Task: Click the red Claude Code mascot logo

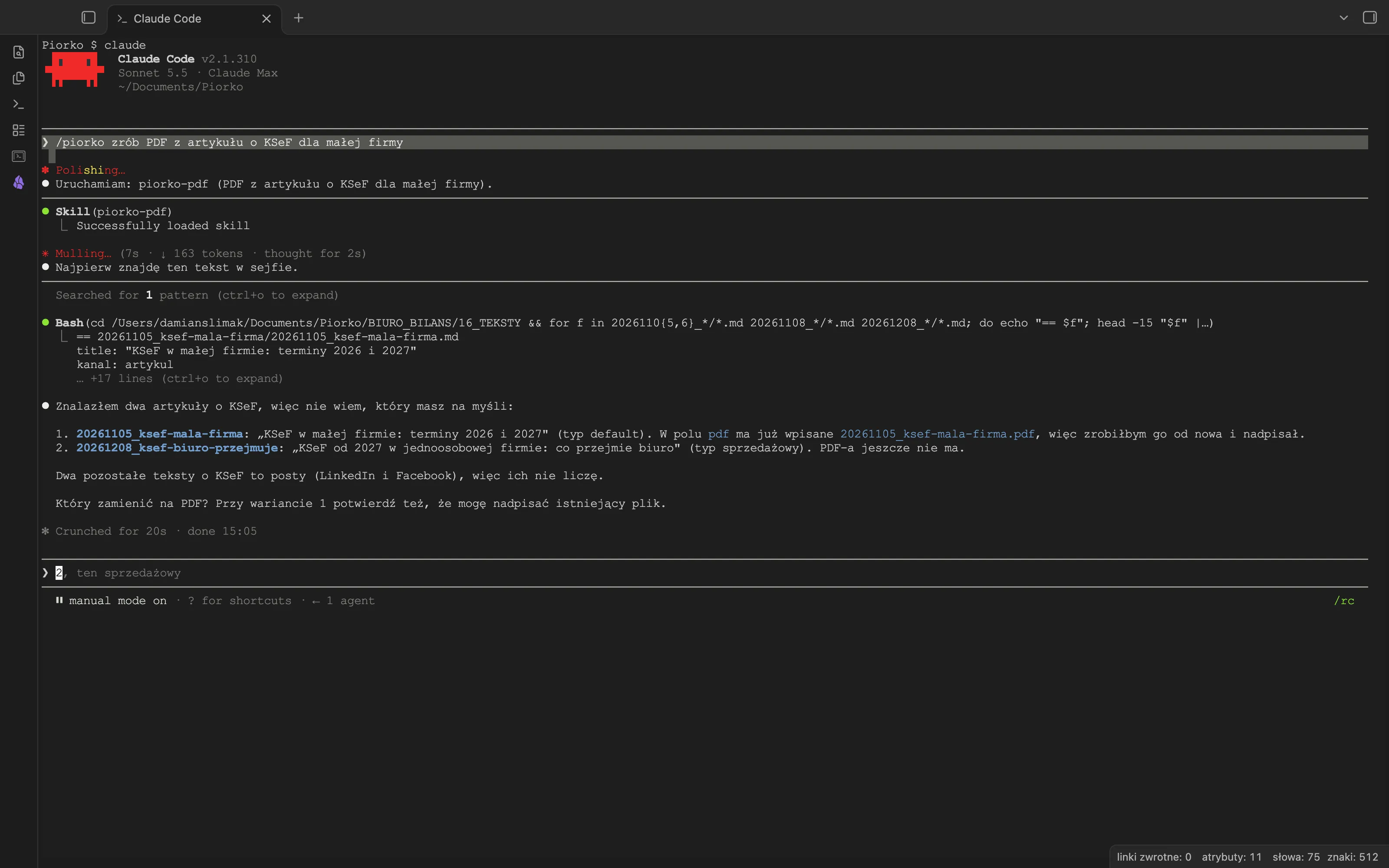Action: point(75,69)
